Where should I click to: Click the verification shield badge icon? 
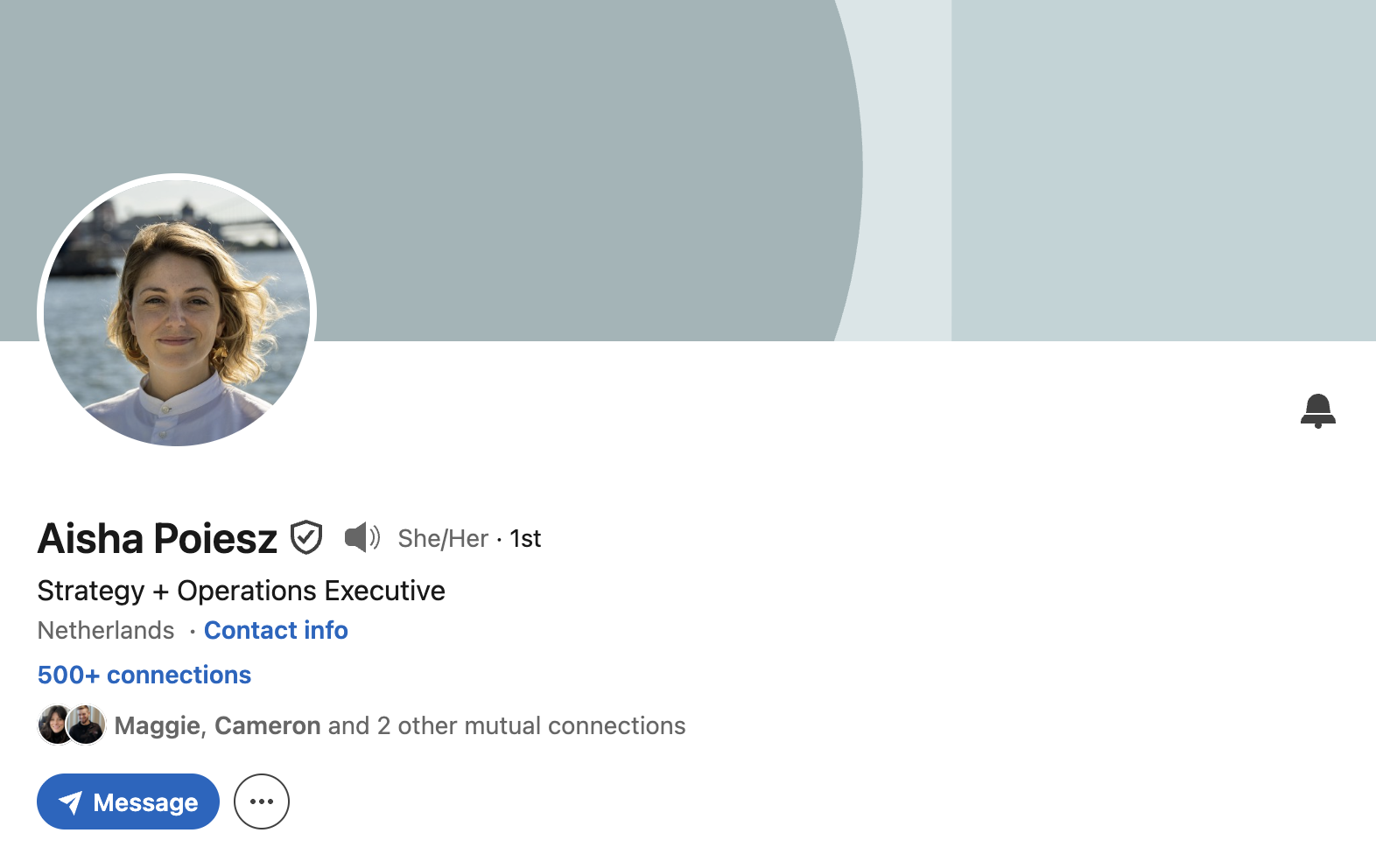tap(306, 537)
